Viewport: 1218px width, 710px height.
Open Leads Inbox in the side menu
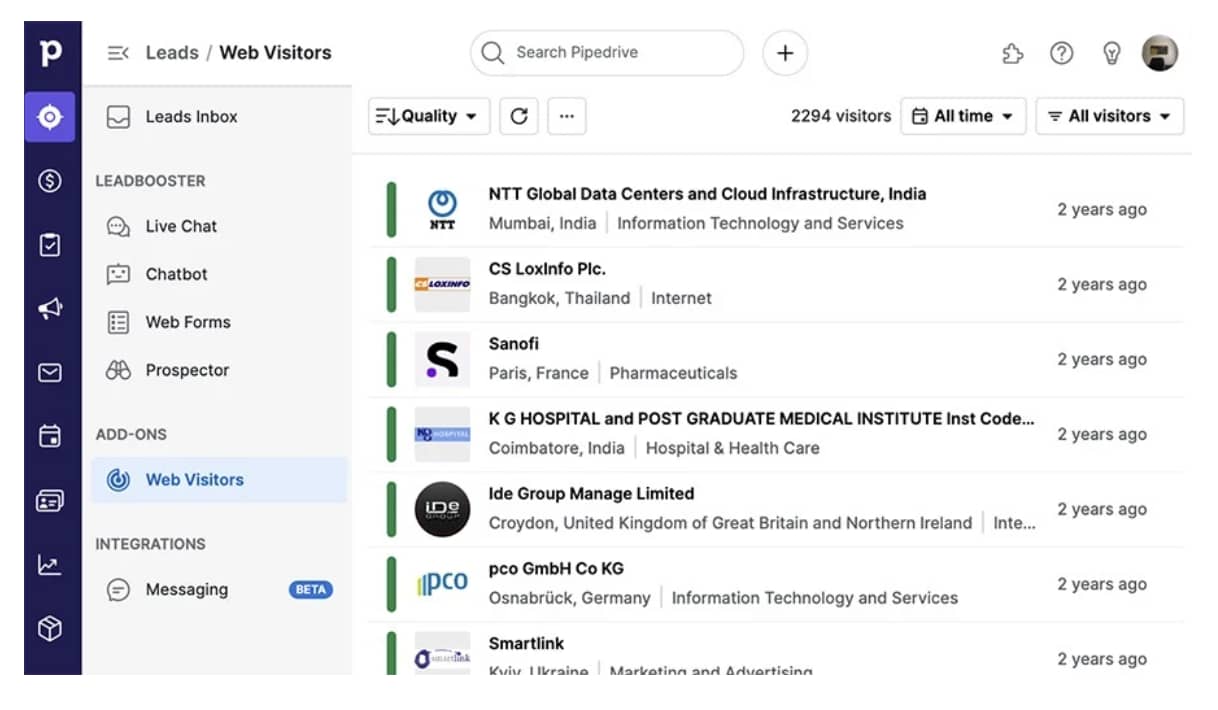tap(219, 117)
